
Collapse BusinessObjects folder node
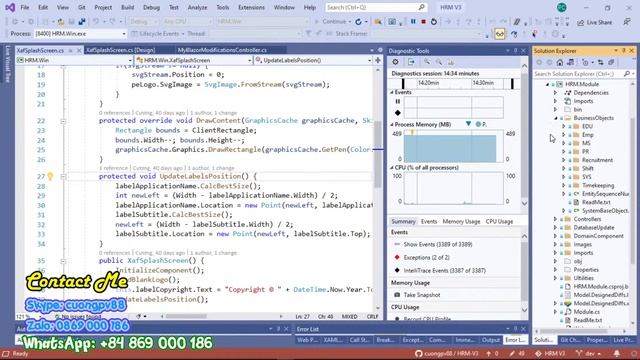coord(555,118)
